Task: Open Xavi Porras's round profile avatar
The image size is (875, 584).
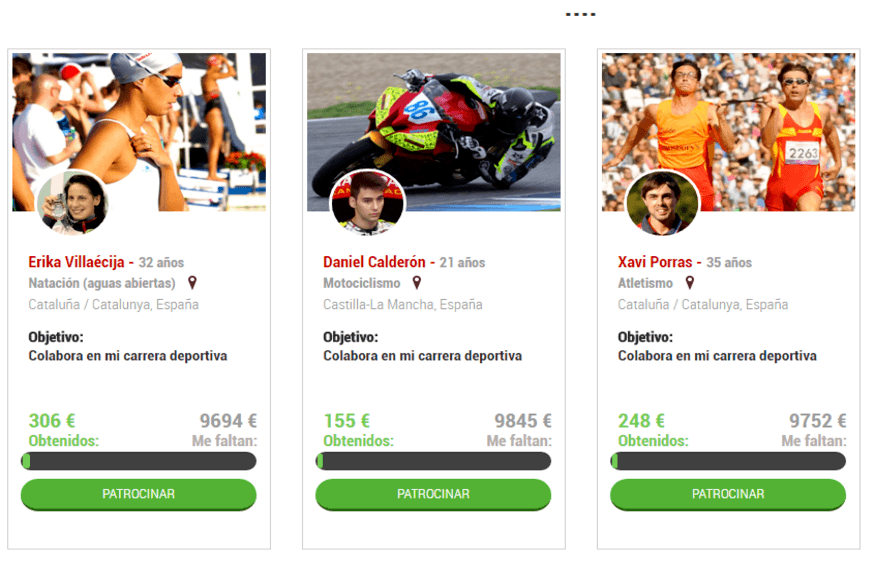Action: (662, 202)
